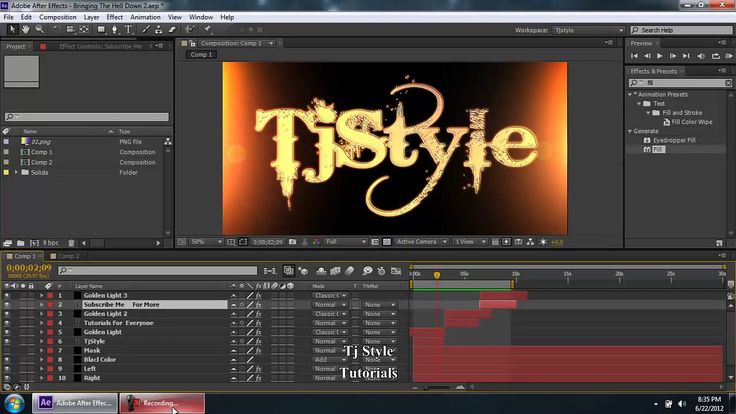
Task: Toggle visibility of the Mask layer
Action: (x=8, y=350)
